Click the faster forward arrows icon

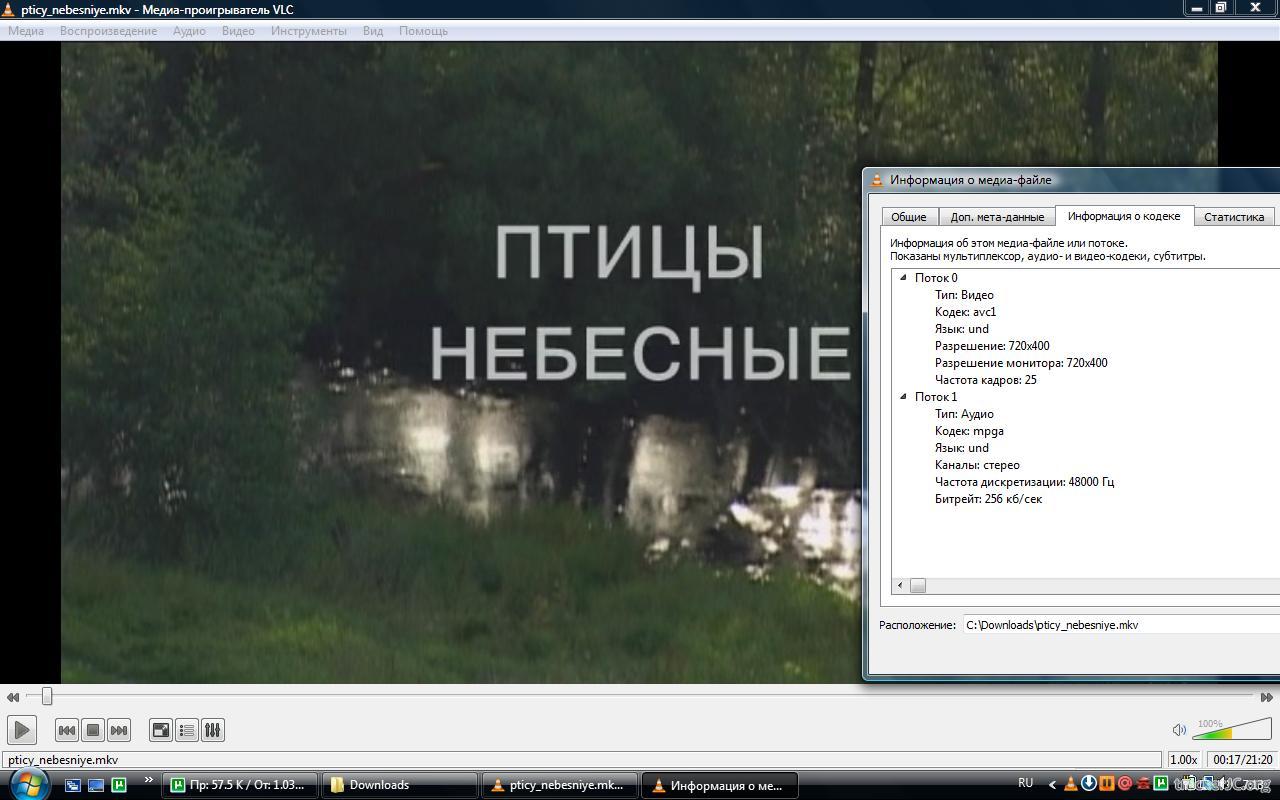[1266, 697]
